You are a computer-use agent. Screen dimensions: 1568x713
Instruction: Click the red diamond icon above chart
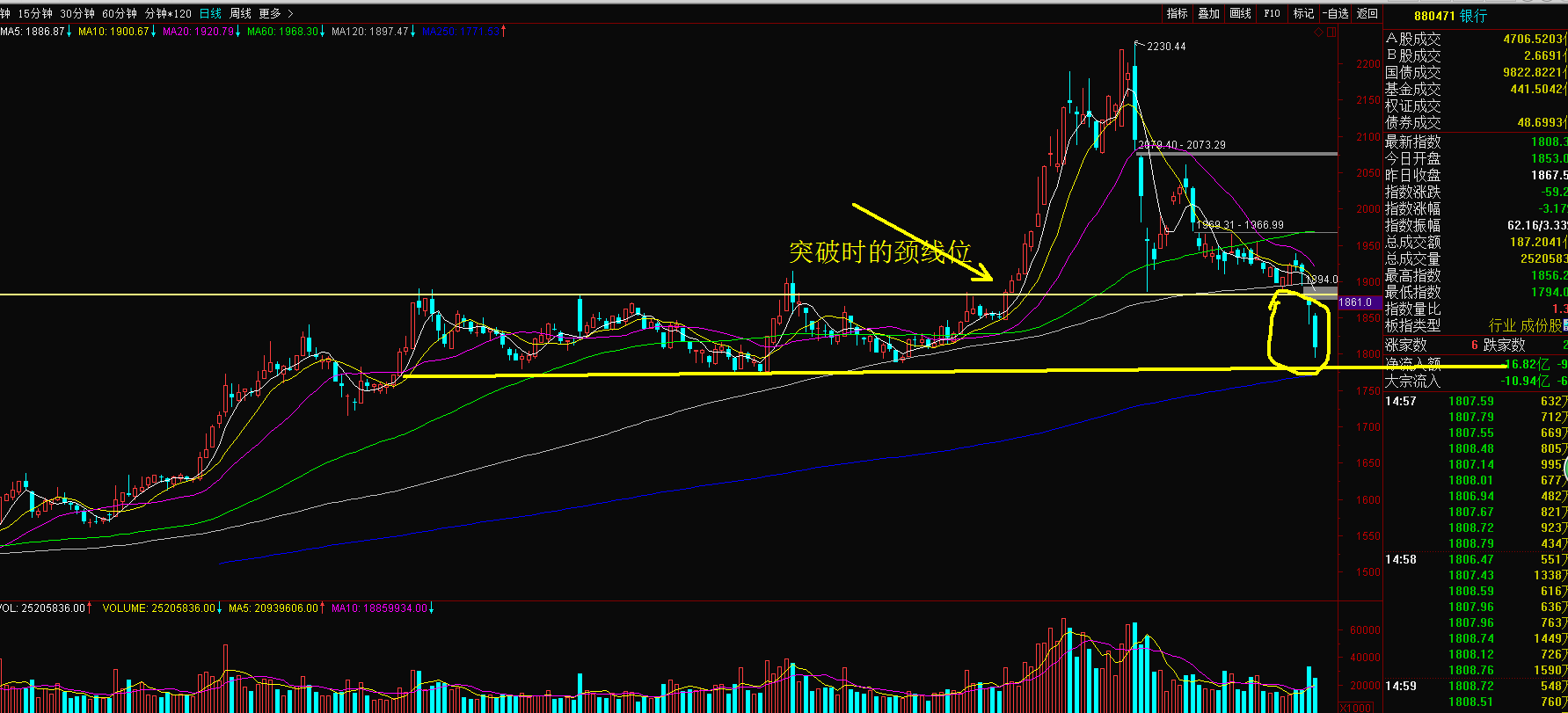point(1318,33)
